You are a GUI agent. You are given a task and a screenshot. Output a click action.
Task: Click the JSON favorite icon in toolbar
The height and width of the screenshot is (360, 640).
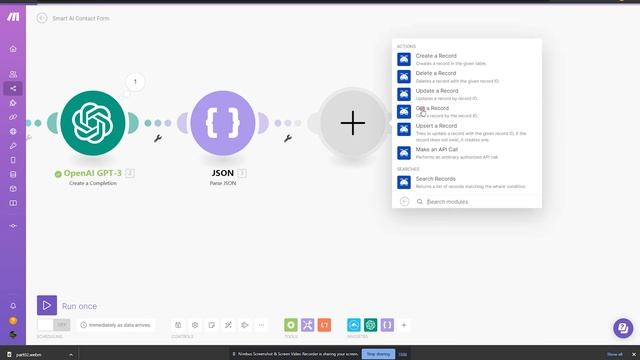click(387, 325)
